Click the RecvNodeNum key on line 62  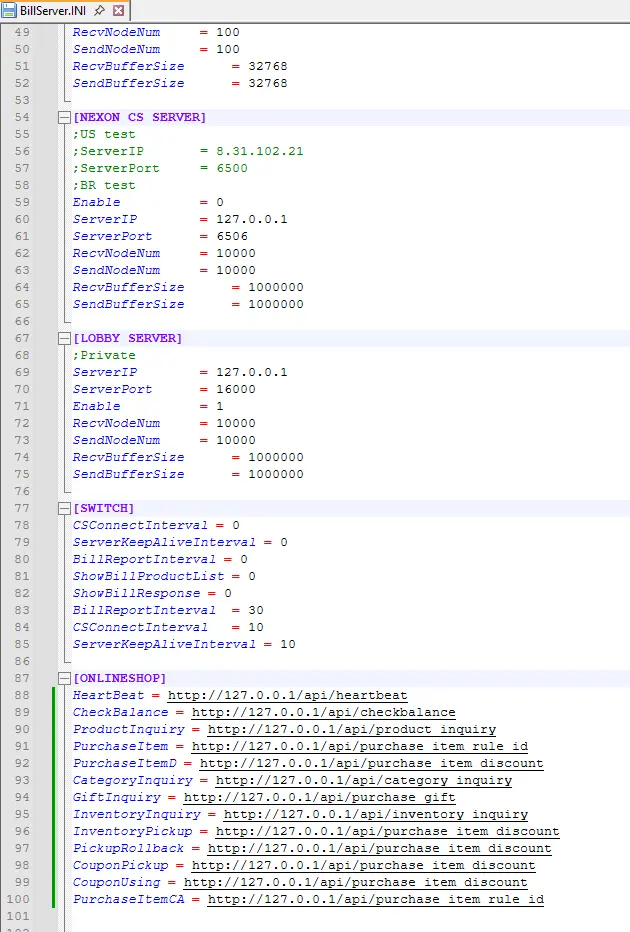(116, 253)
